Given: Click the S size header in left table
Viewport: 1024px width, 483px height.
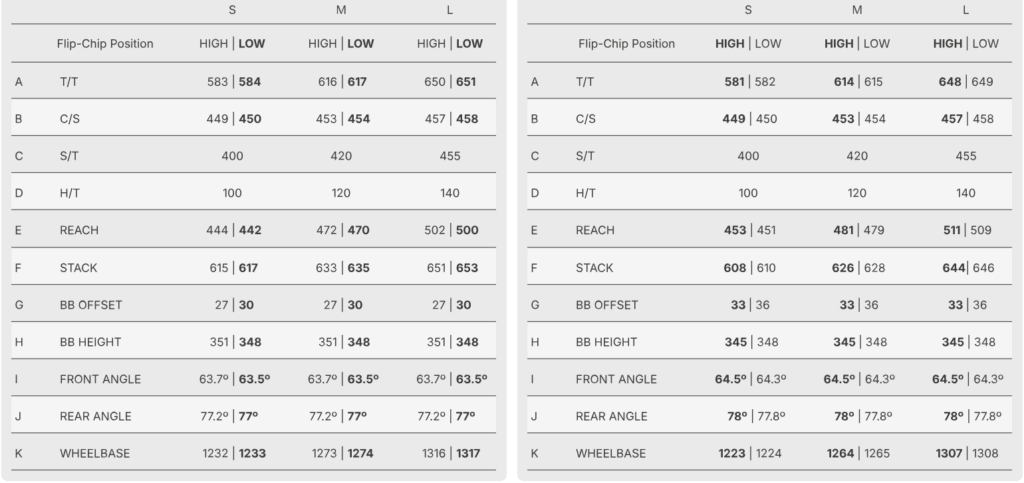Looking at the screenshot, I should (x=232, y=10).
